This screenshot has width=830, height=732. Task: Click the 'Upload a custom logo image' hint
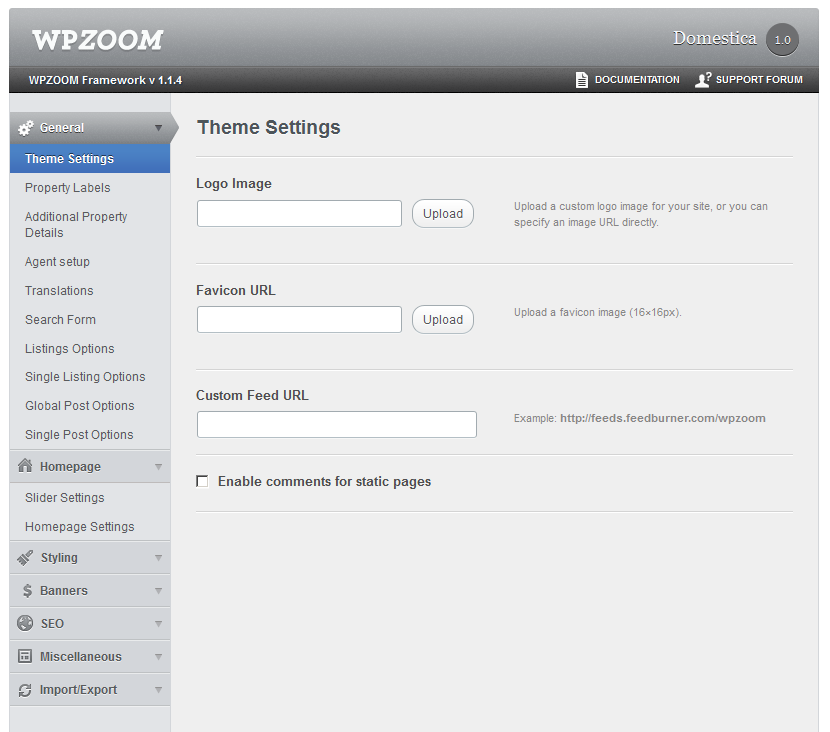640,214
